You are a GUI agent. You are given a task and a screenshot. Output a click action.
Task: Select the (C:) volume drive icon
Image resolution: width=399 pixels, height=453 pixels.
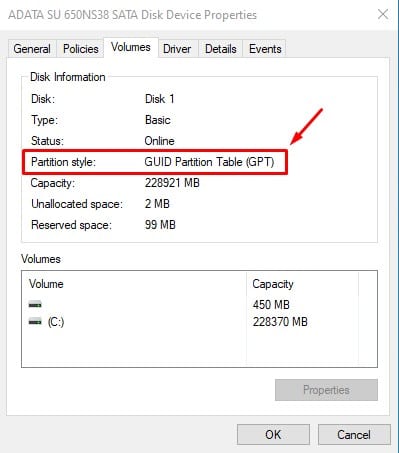coord(35,322)
